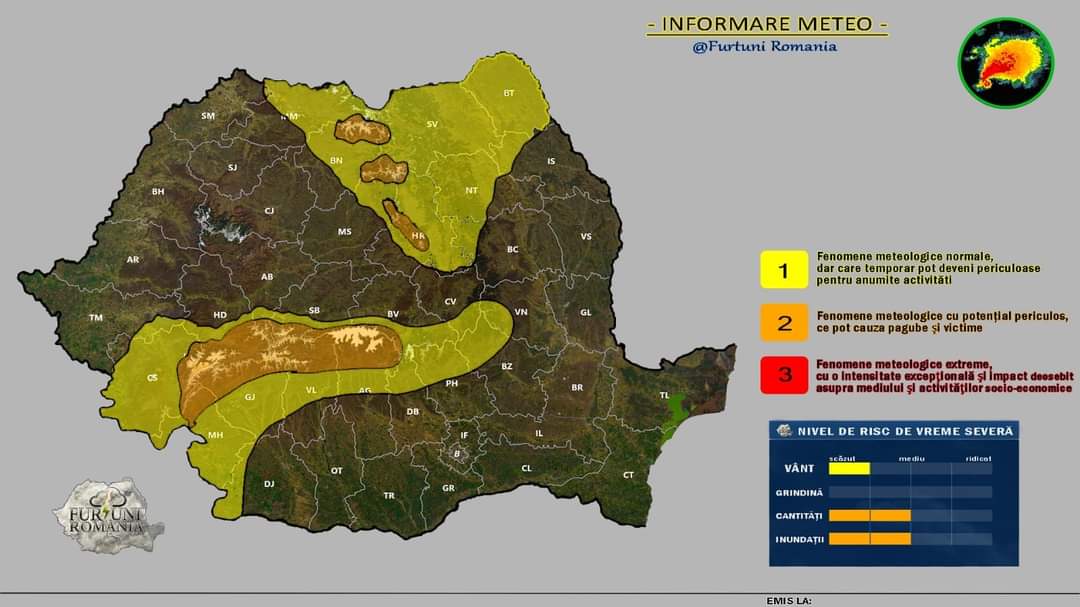
Task: Select the SV county label on map
Action: tap(433, 124)
